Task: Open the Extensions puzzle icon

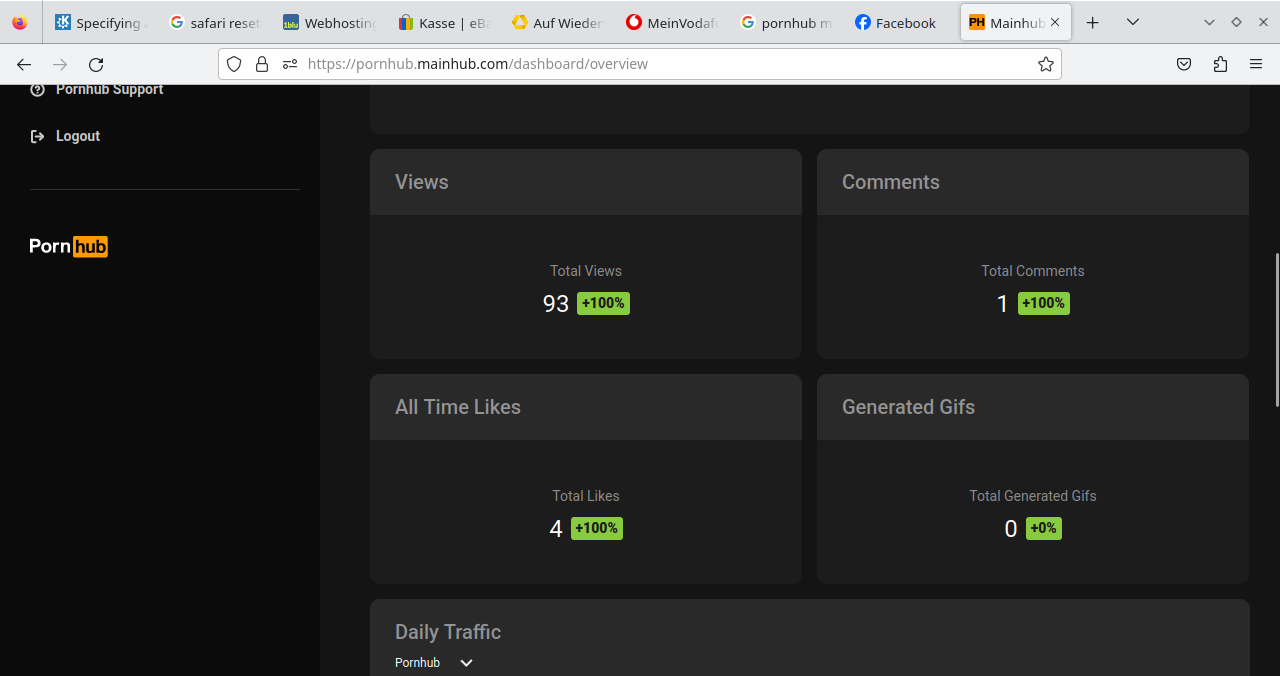Action: pos(1220,64)
